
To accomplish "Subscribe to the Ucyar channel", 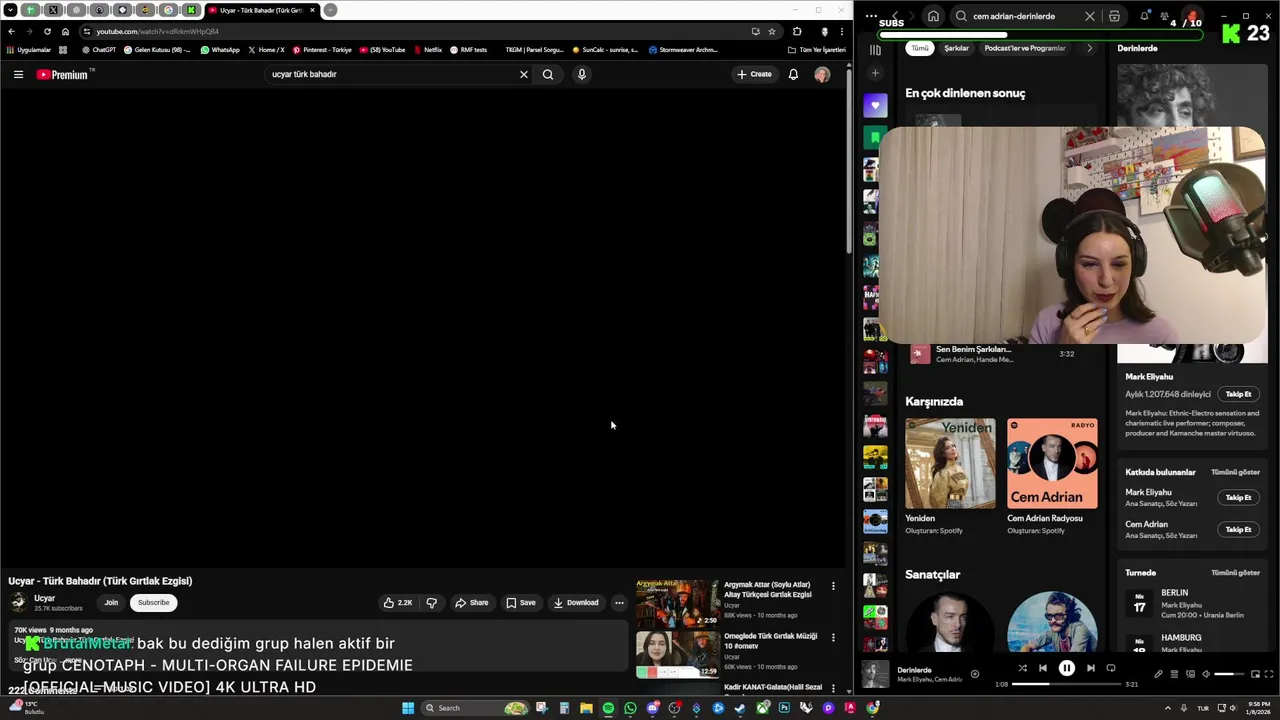I will click(x=153, y=602).
